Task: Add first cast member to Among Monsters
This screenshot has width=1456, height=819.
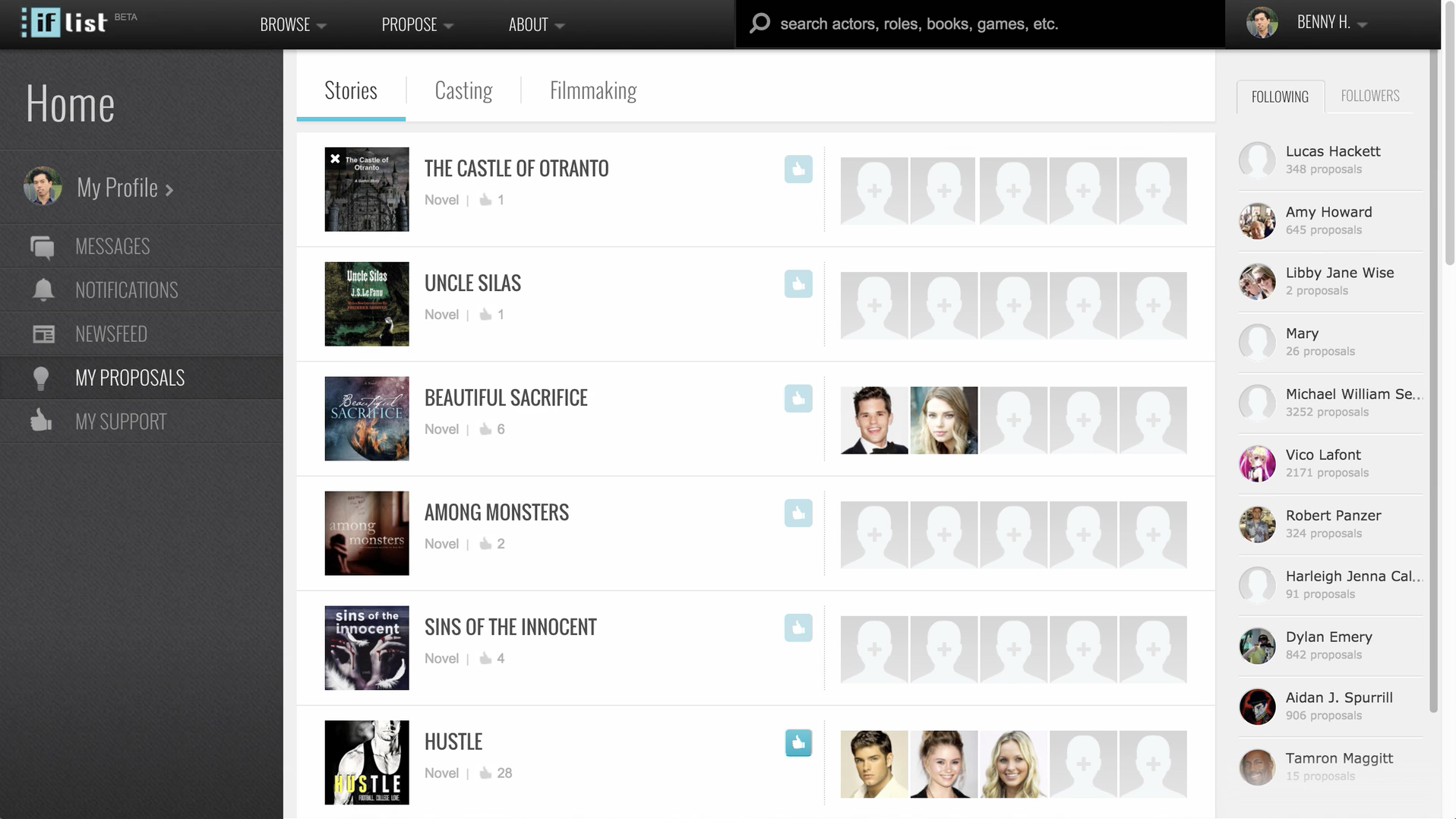Action: (x=874, y=535)
